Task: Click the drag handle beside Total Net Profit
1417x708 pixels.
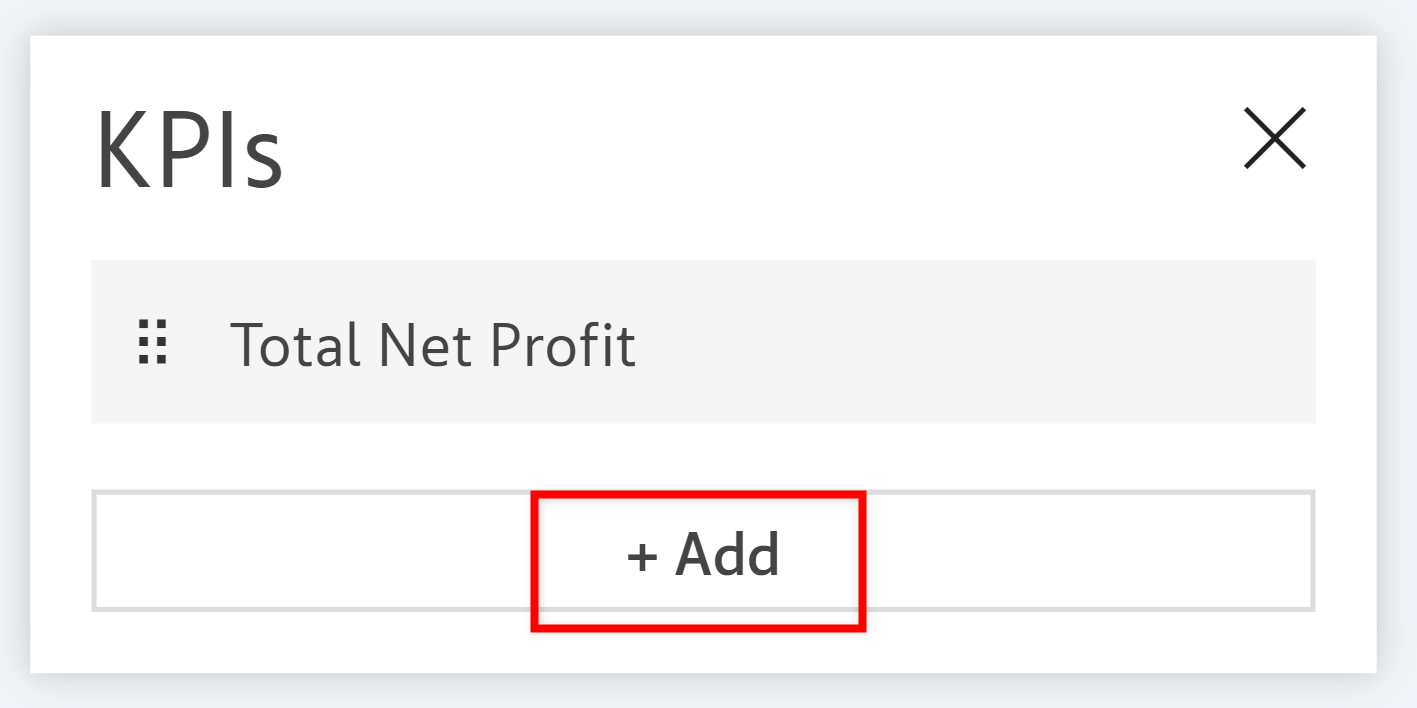Action: click(152, 343)
